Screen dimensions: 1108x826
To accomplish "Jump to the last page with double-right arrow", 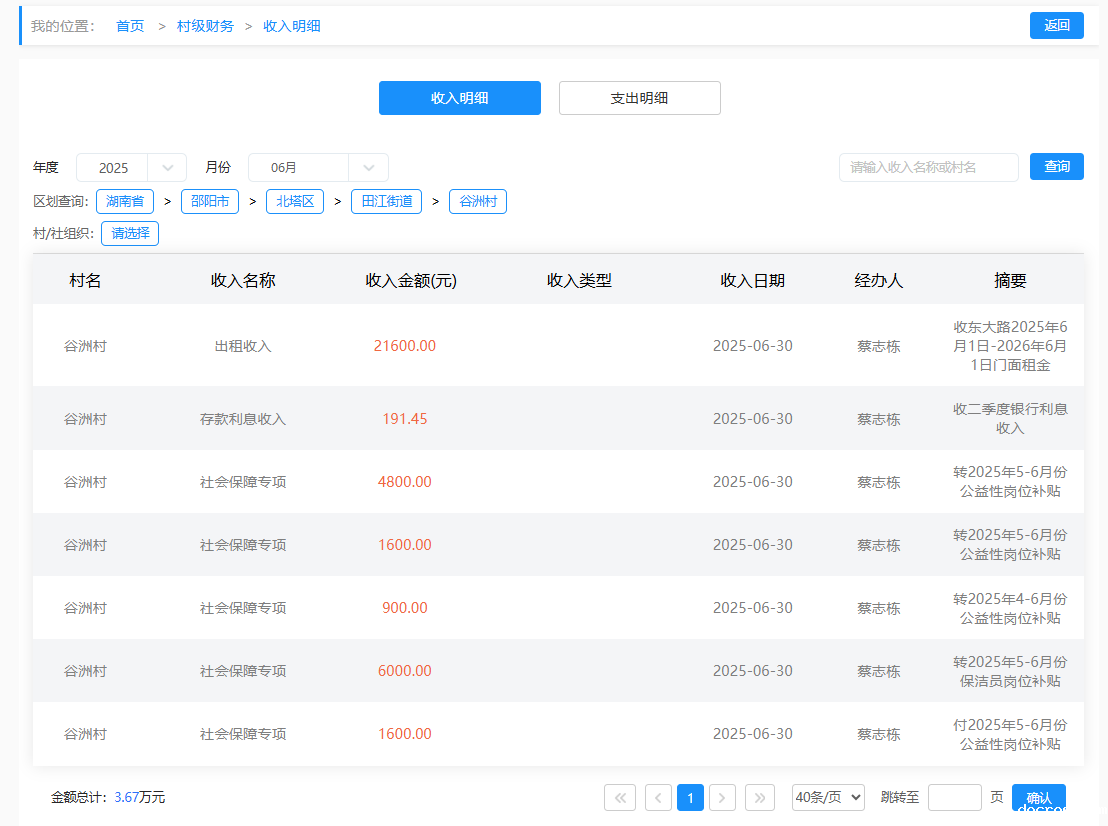I will pyautogui.click(x=760, y=797).
